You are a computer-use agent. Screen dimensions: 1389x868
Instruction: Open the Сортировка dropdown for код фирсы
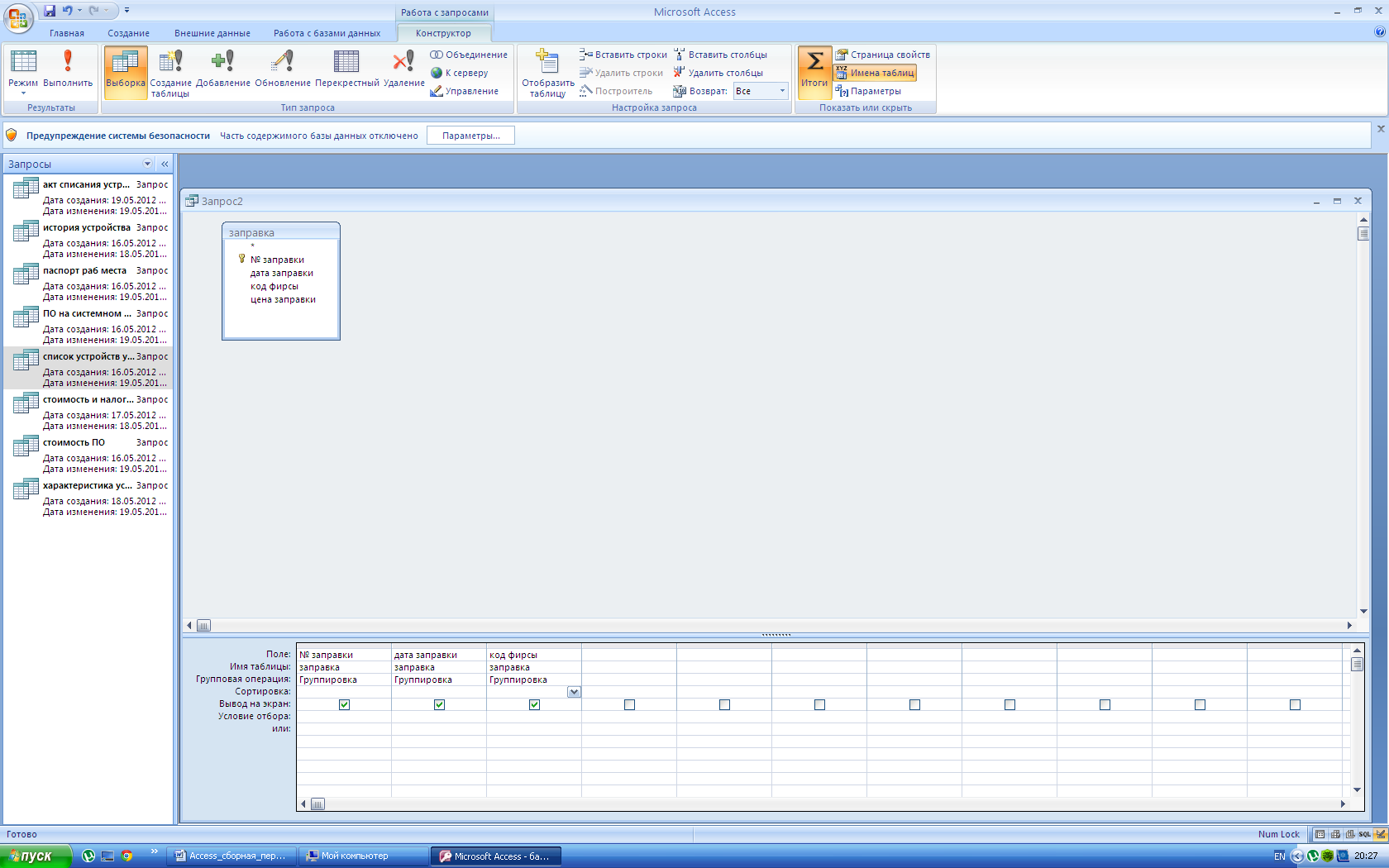(x=575, y=692)
